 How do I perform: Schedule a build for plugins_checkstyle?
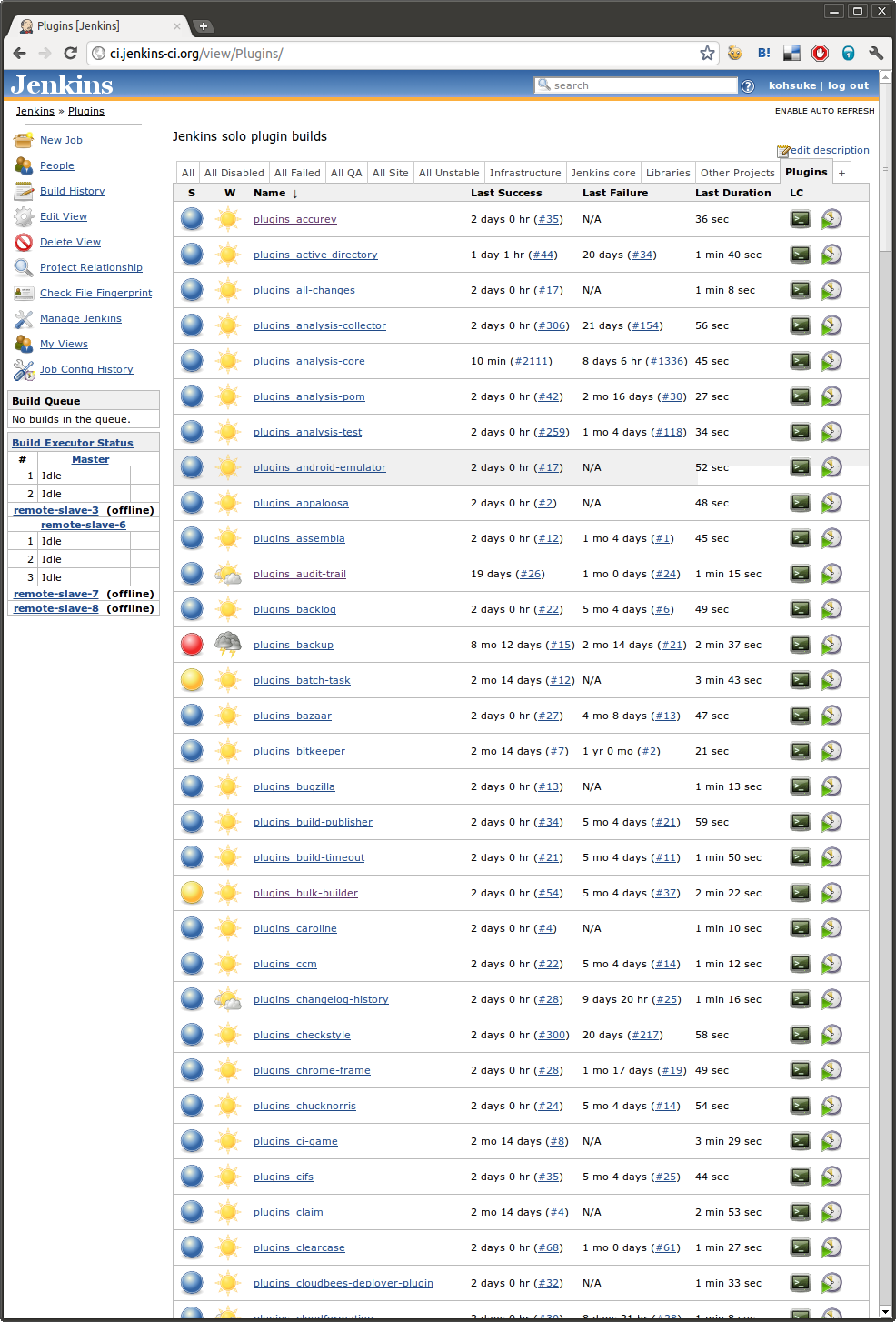(831, 1035)
